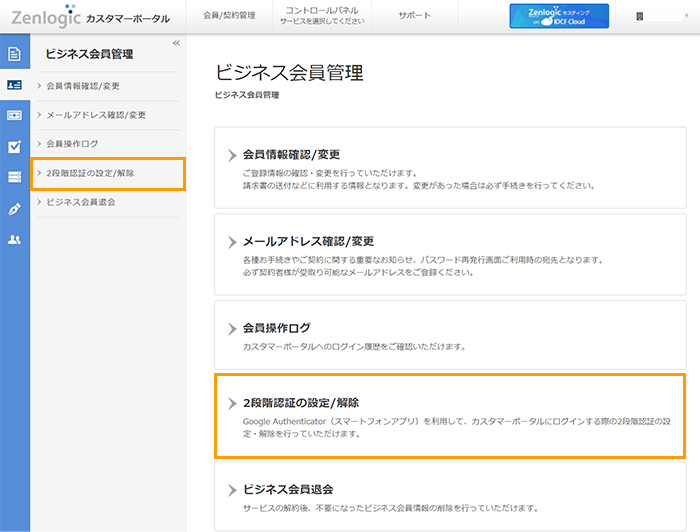Open the server stack sidebar icon
Image resolution: width=700 pixels, height=532 pixels.
(15, 178)
